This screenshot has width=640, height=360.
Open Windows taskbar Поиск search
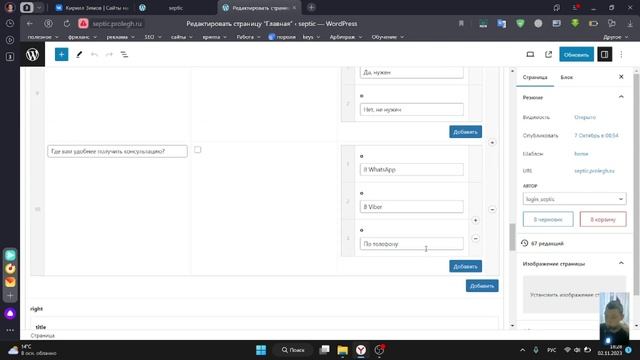(x=293, y=350)
